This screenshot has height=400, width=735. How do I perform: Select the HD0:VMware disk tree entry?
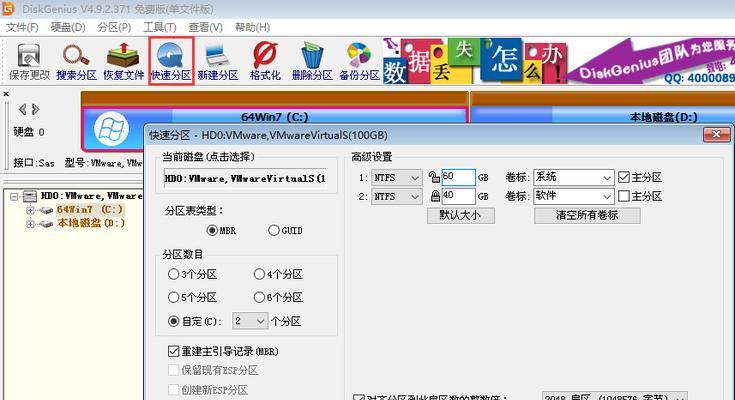click(91, 196)
